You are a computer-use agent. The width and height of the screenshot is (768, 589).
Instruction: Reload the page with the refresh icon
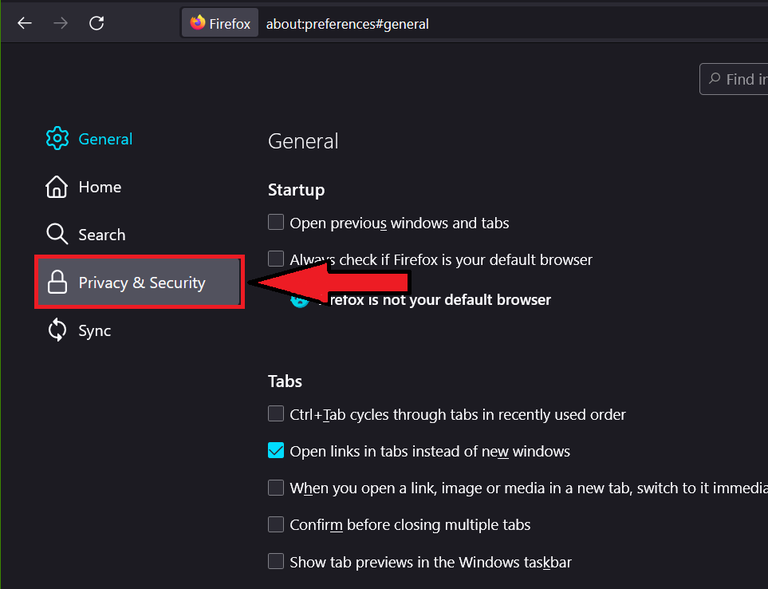(97, 23)
